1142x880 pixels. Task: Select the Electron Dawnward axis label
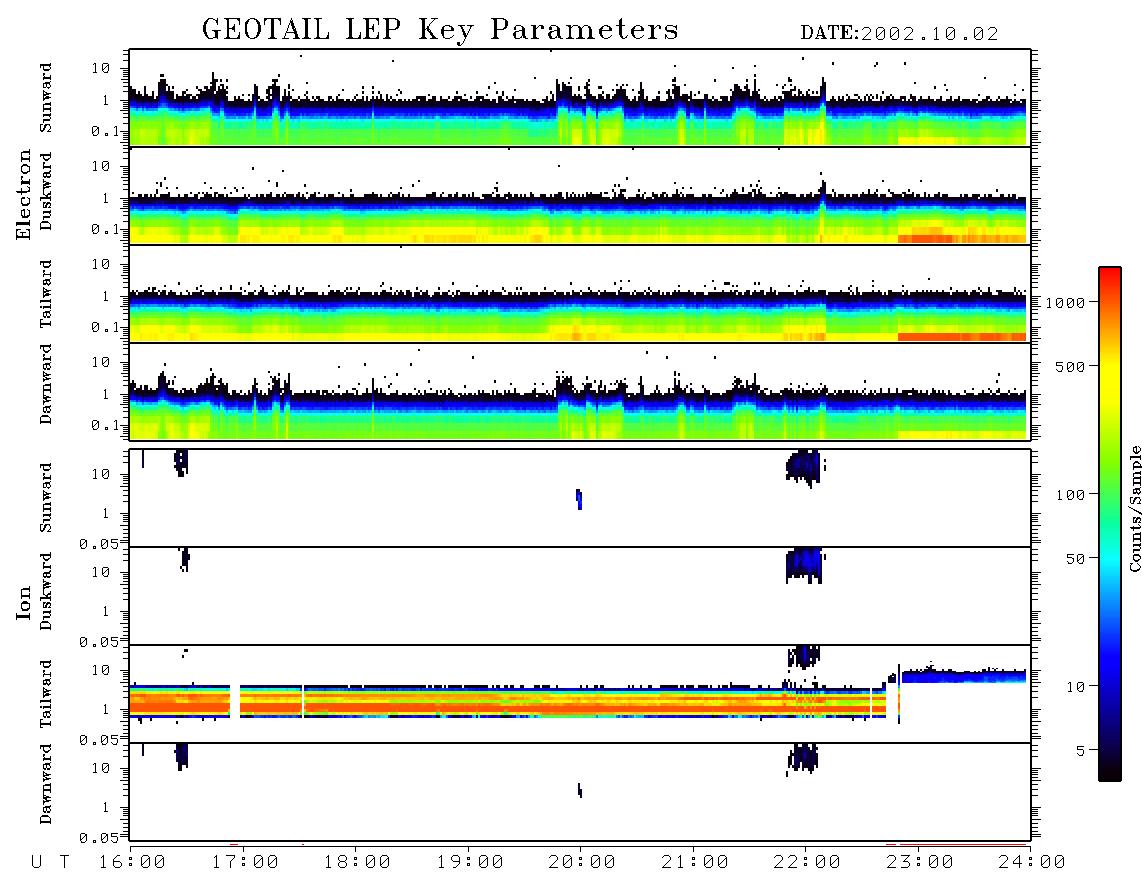(x=46, y=384)
